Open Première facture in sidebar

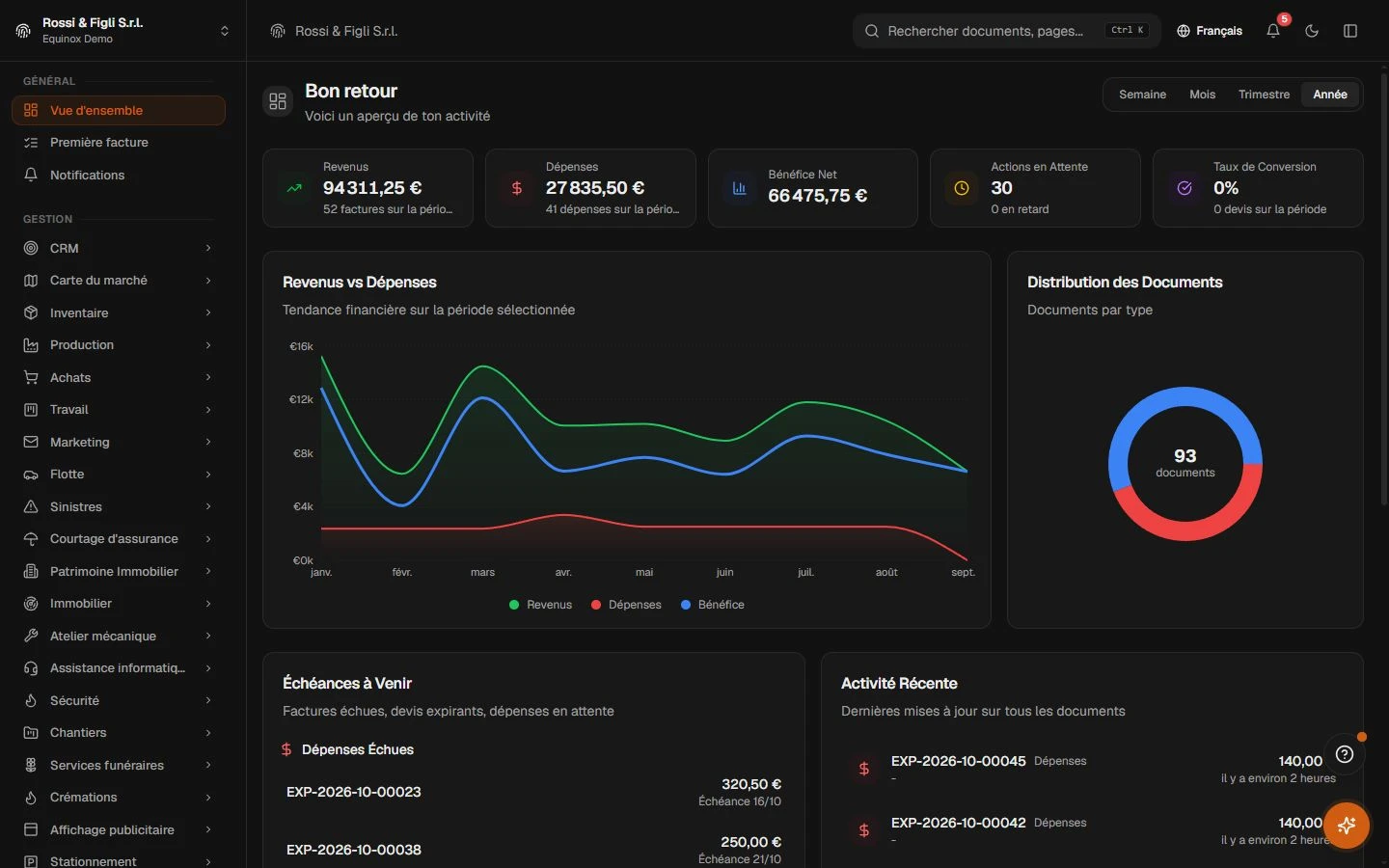[119, 143]
